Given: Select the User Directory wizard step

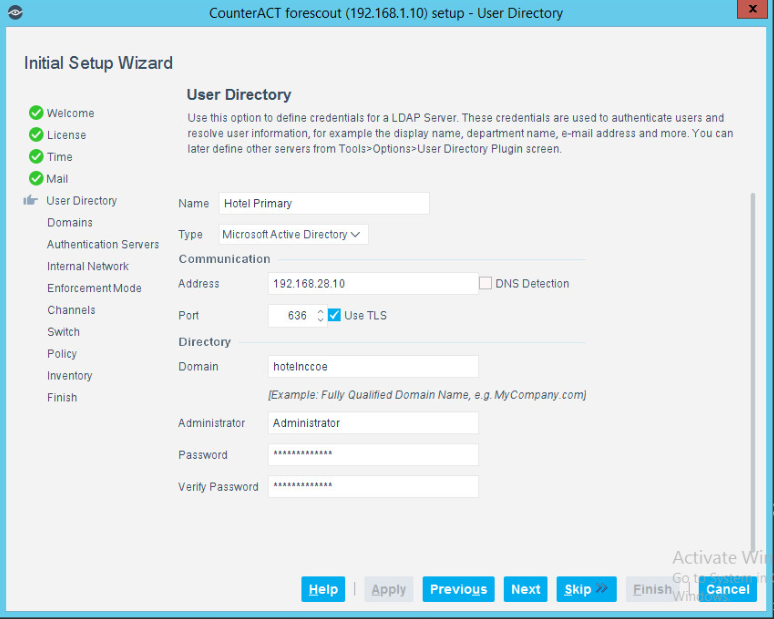Looking at the screenshot, I should pyautogui.click(x=81, y=200).
